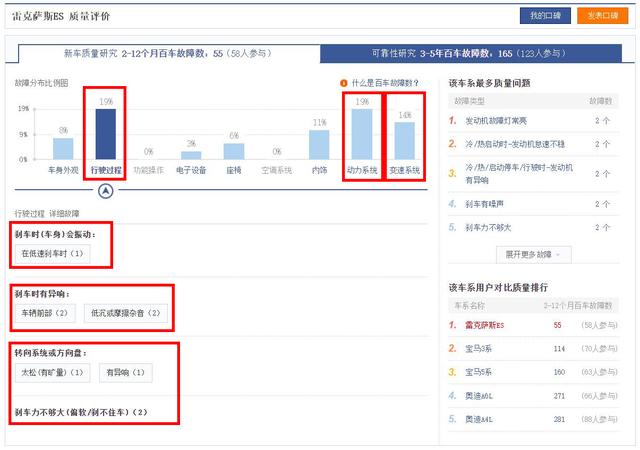Screen dimensions: 640x450
Task: Click 刹车力不够大(偏软/刹不住车)（2）entry
Action: click(81, 412)
